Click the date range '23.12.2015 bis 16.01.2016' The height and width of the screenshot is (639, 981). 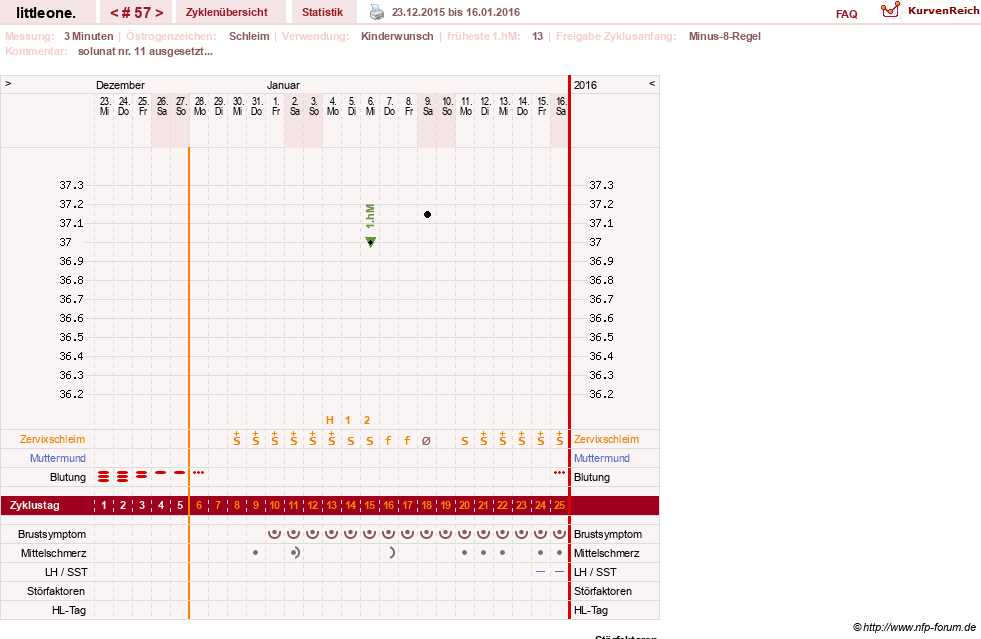click(x=455, y=12)
